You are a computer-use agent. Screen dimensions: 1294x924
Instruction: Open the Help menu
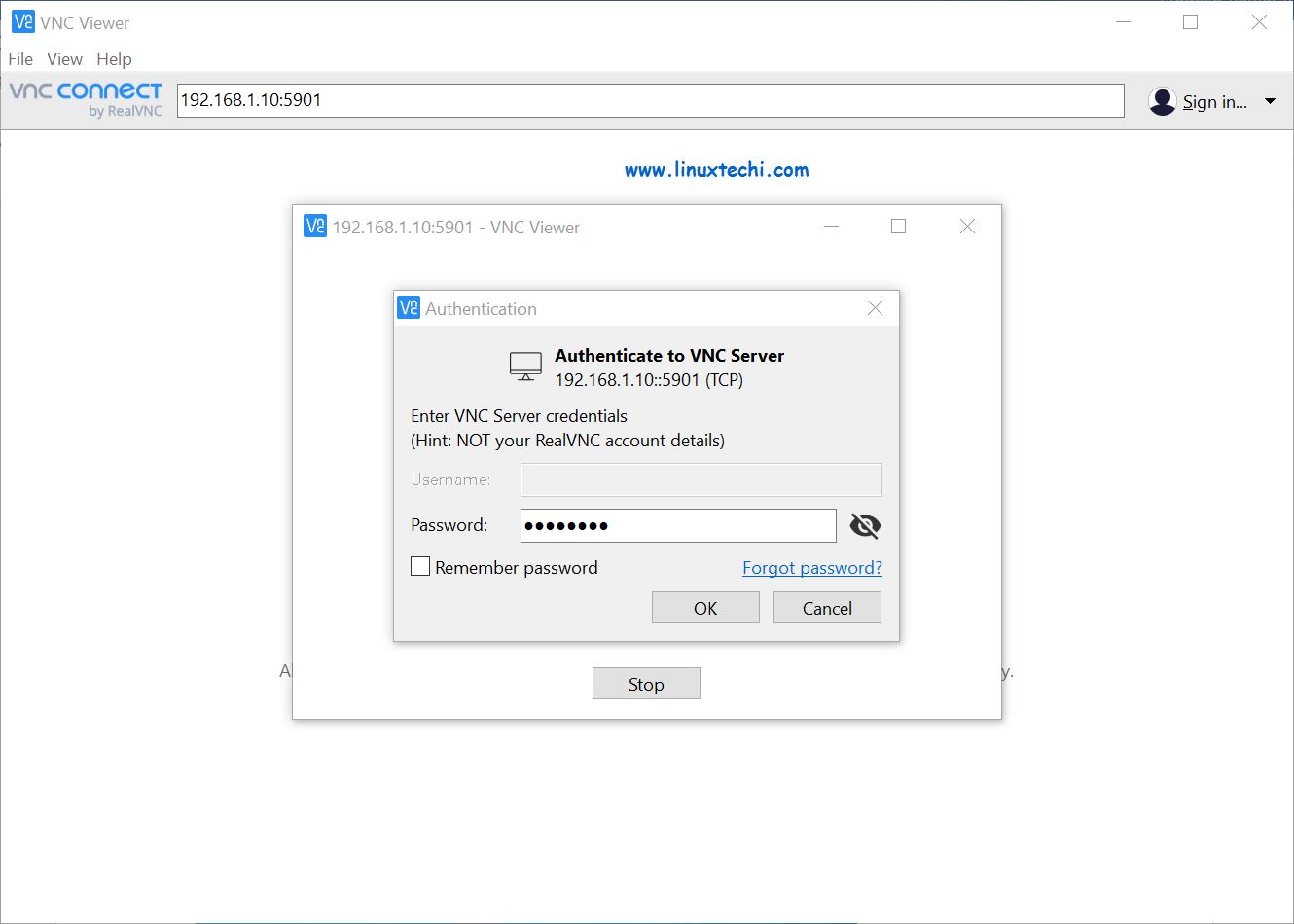[114, 58]
